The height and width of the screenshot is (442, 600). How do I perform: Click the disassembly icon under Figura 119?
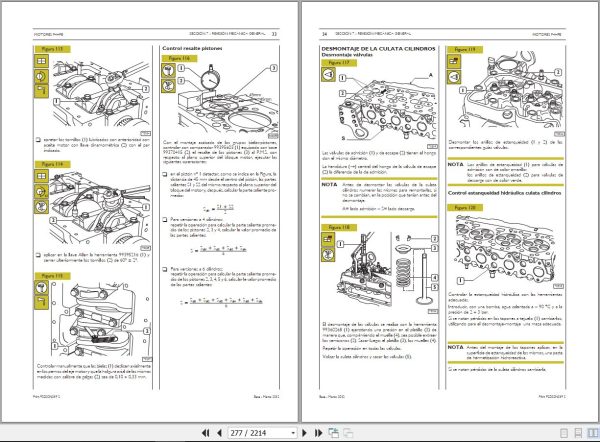coord(454,61)
